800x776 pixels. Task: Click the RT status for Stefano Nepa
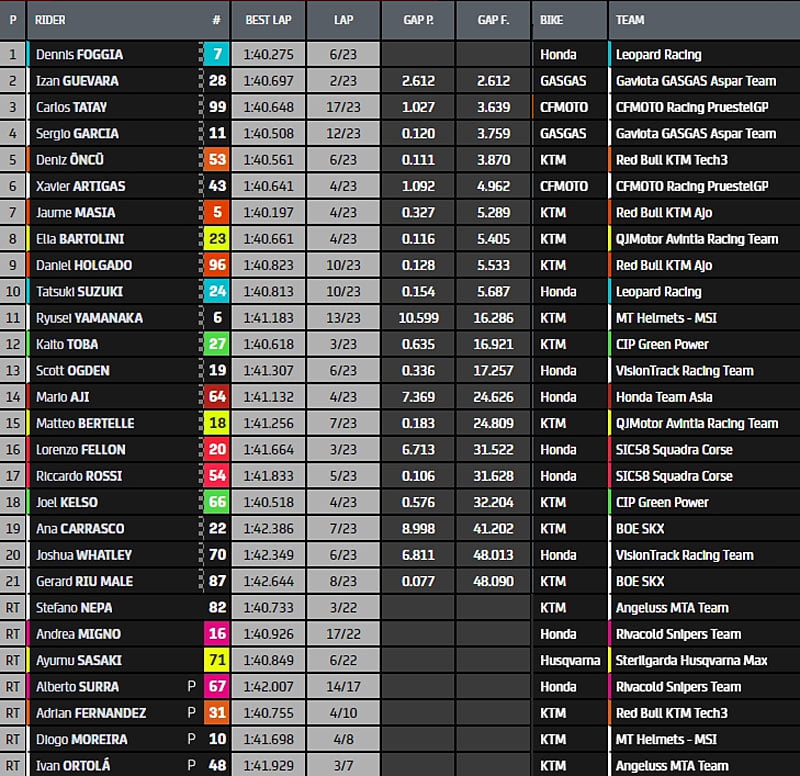point(13,607)
